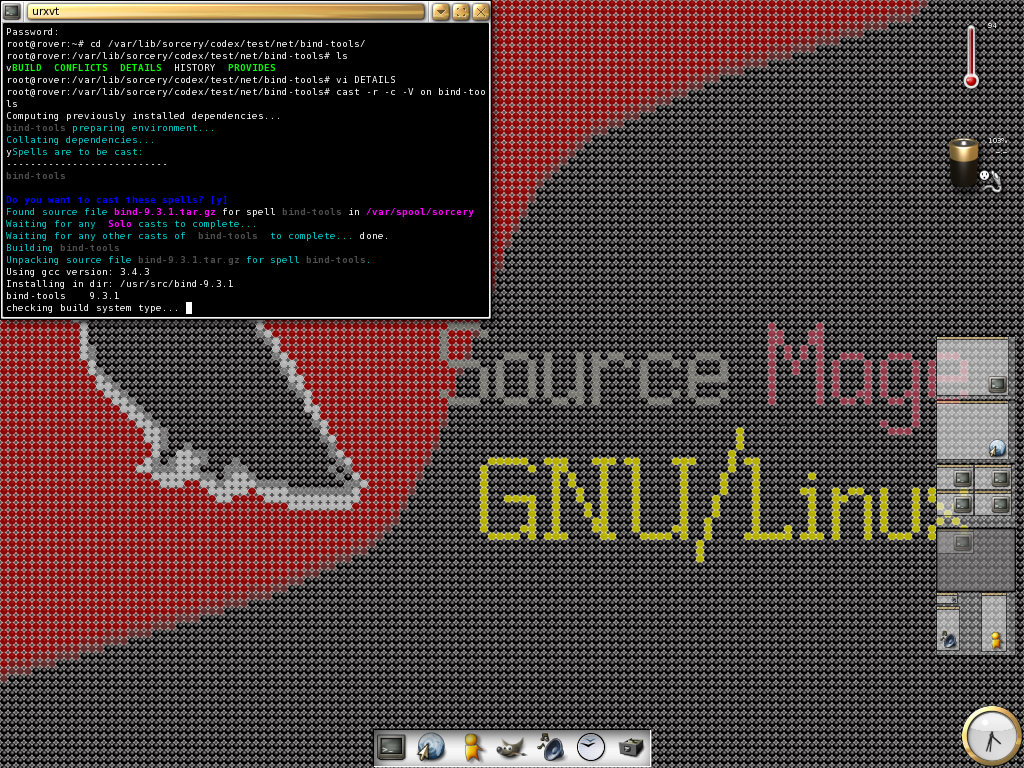This screenshot has width=1024, height=768.
Task: Click the red thermometer temperature widget
Action: pos(971,57)
